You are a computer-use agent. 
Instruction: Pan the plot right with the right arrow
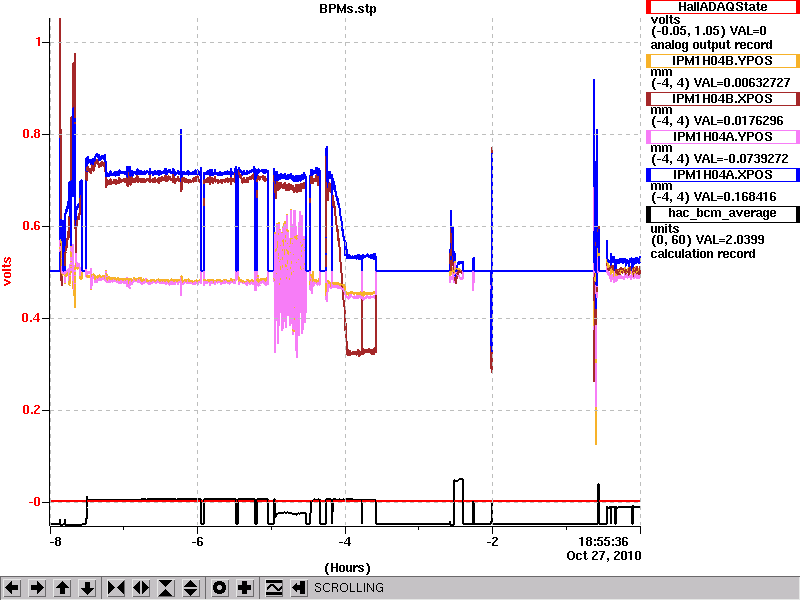click(x=37, y=588)
